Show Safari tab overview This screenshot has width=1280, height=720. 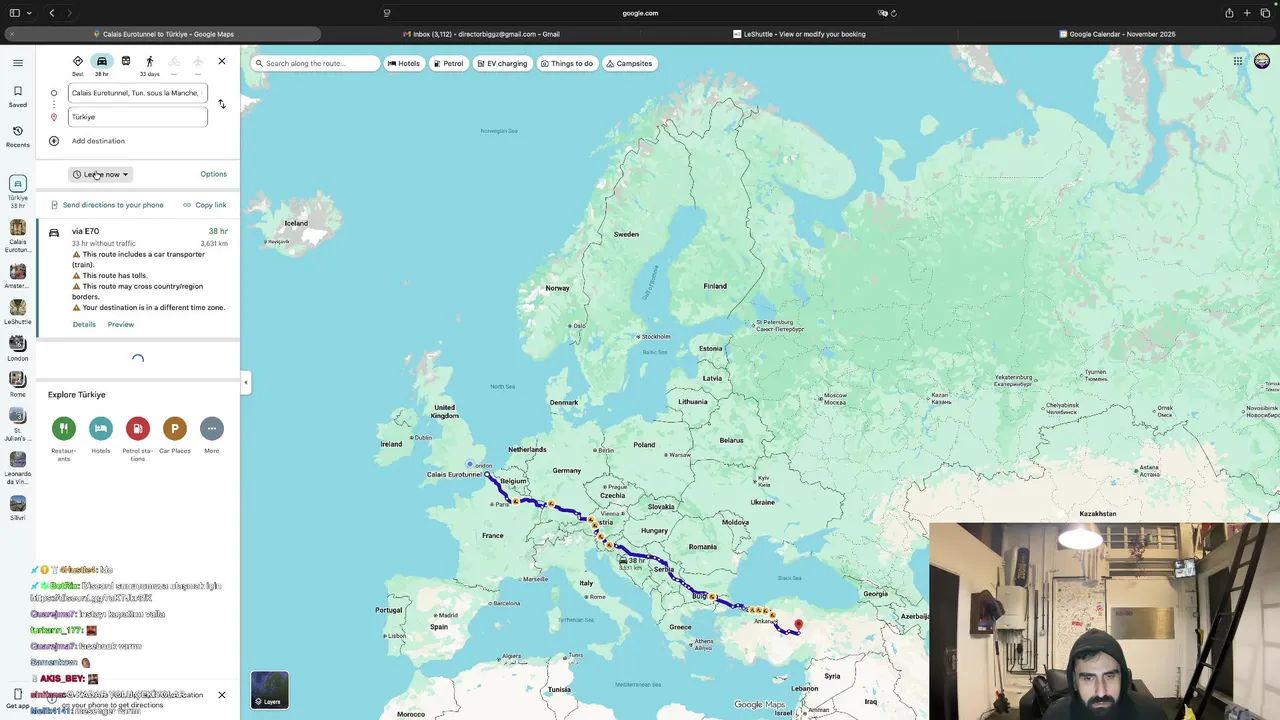click(x=1265, y=13)
